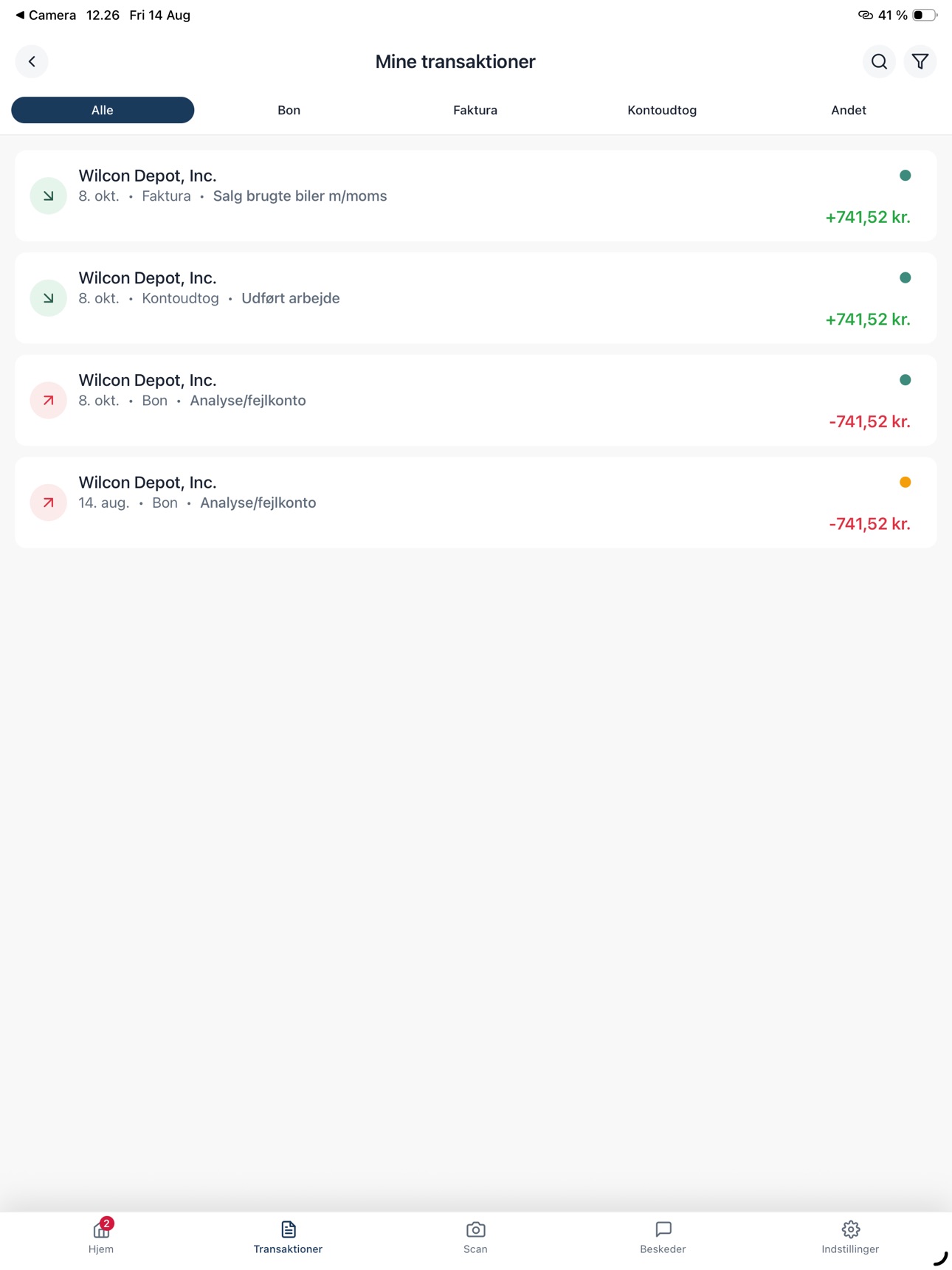Switch to the Kontoudtog tab
The height and width of the screenshot is (1270, 952).
tap(662, 110)
